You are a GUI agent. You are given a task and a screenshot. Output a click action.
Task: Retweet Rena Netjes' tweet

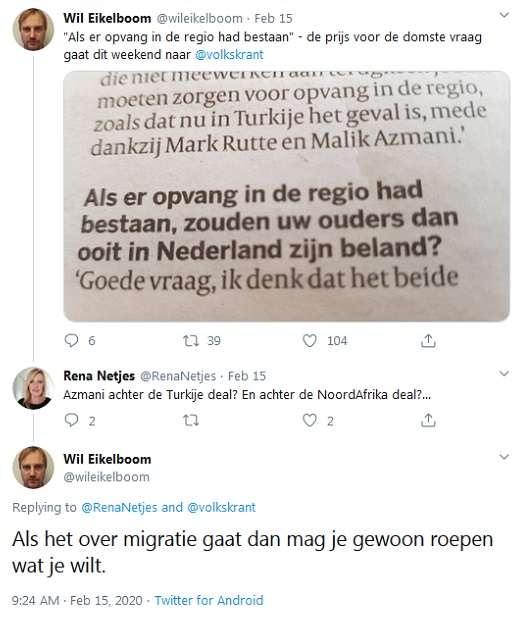pos(191,420)
